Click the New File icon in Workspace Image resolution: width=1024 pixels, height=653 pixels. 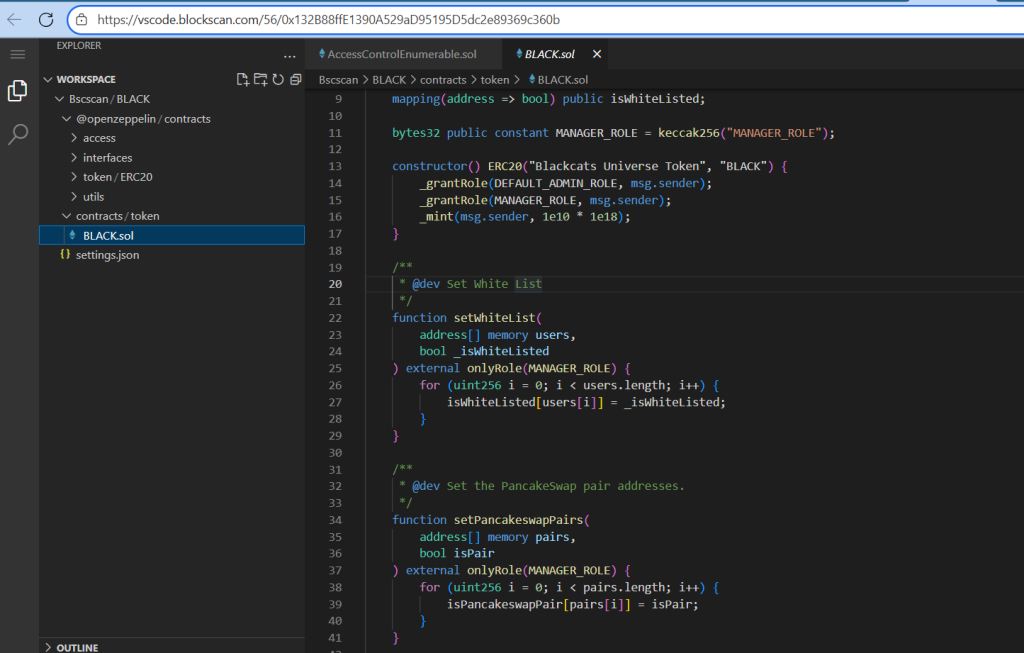click(x=242, y=79)
